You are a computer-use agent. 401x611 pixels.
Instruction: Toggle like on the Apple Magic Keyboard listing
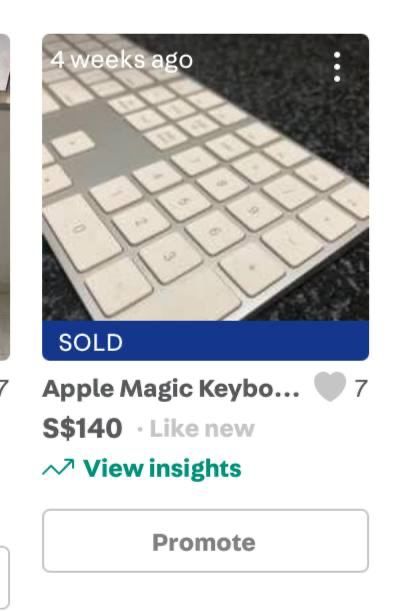pyautogui.click(x=330, y=387)
